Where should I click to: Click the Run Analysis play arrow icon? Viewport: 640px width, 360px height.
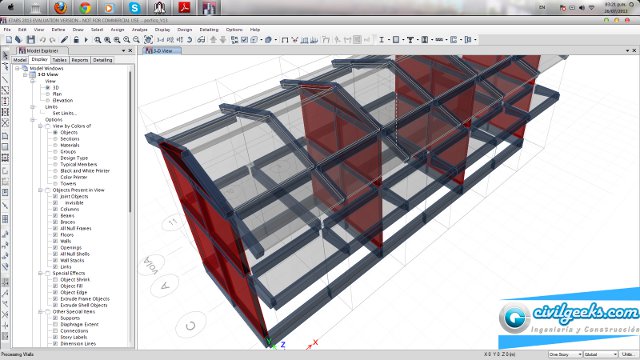pyautogui.click(x=86, y=40)
